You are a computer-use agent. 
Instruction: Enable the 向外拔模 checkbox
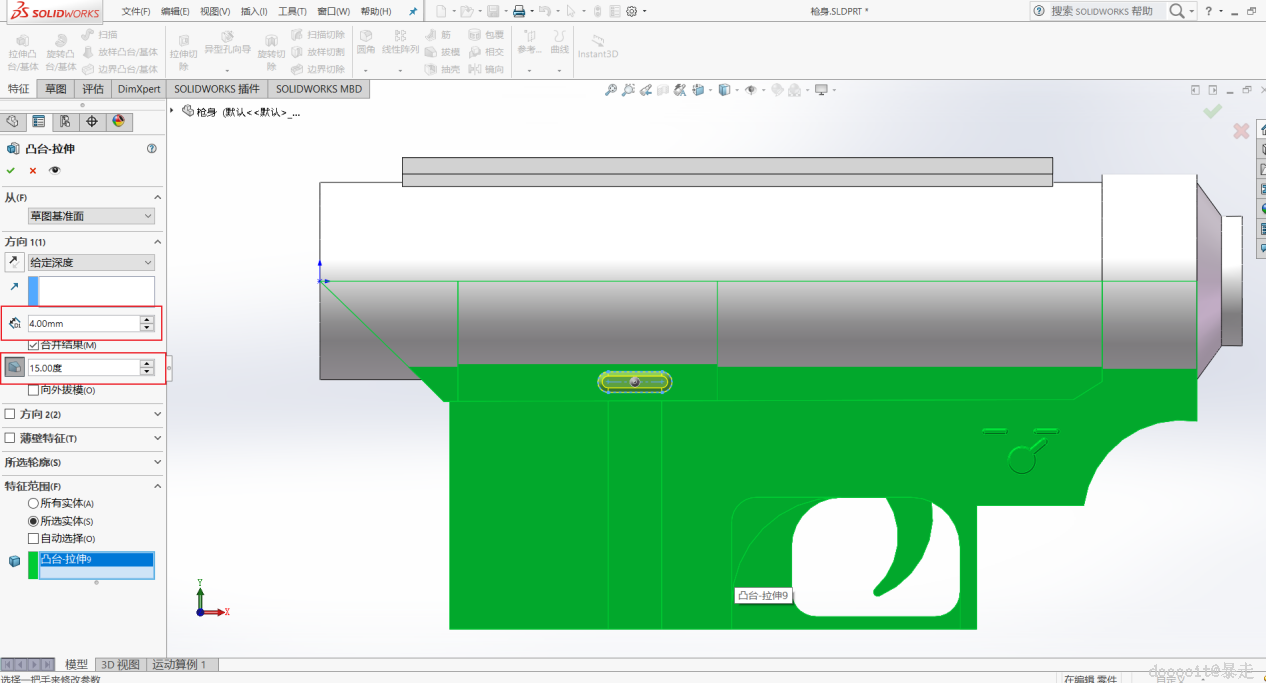pos(34,390)
